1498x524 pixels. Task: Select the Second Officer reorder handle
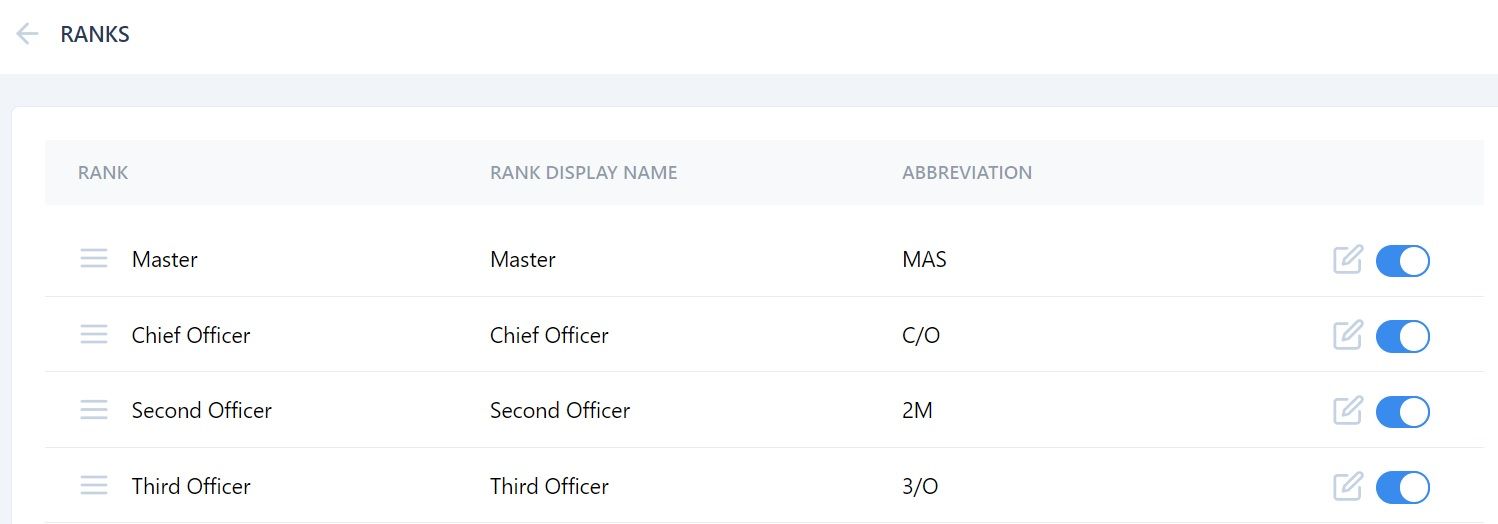[94, 411]
